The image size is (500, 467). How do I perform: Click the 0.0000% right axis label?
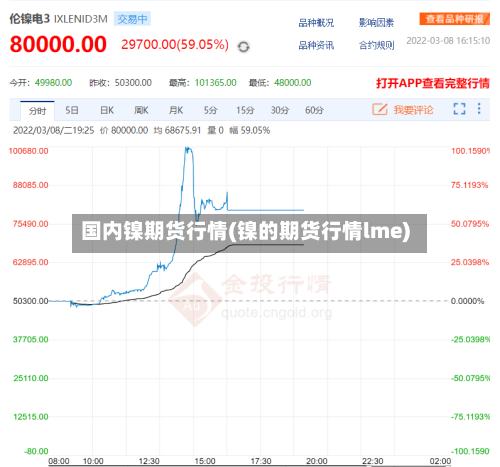click(467, 301)
